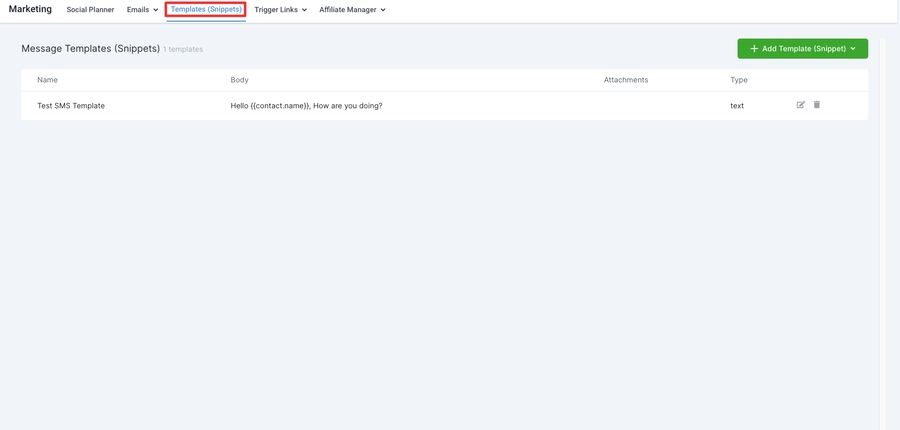Click the Message Templates (Snippets) heading
Screen dimensions: 900x430
pyautogui.click(x=90, y=48)
